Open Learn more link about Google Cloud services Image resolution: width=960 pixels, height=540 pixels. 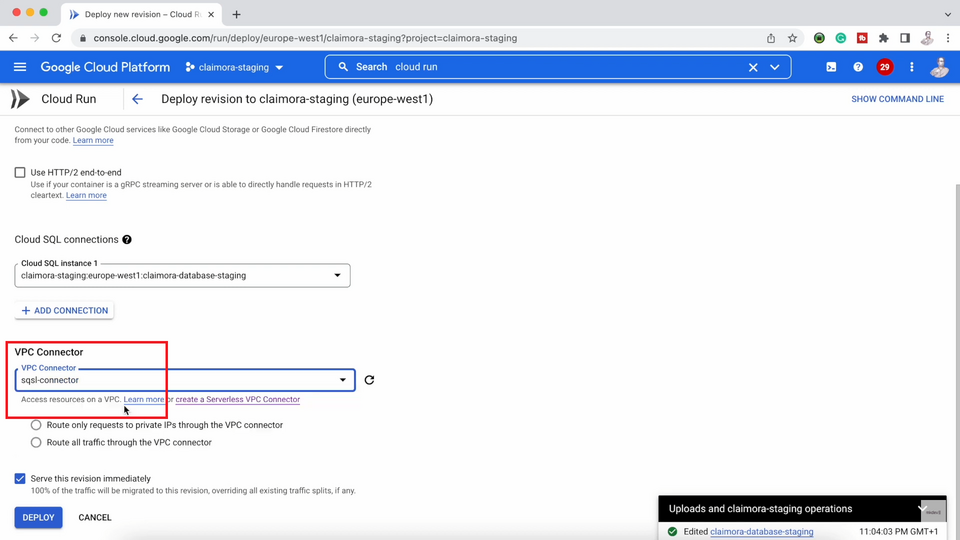point(93,140)
